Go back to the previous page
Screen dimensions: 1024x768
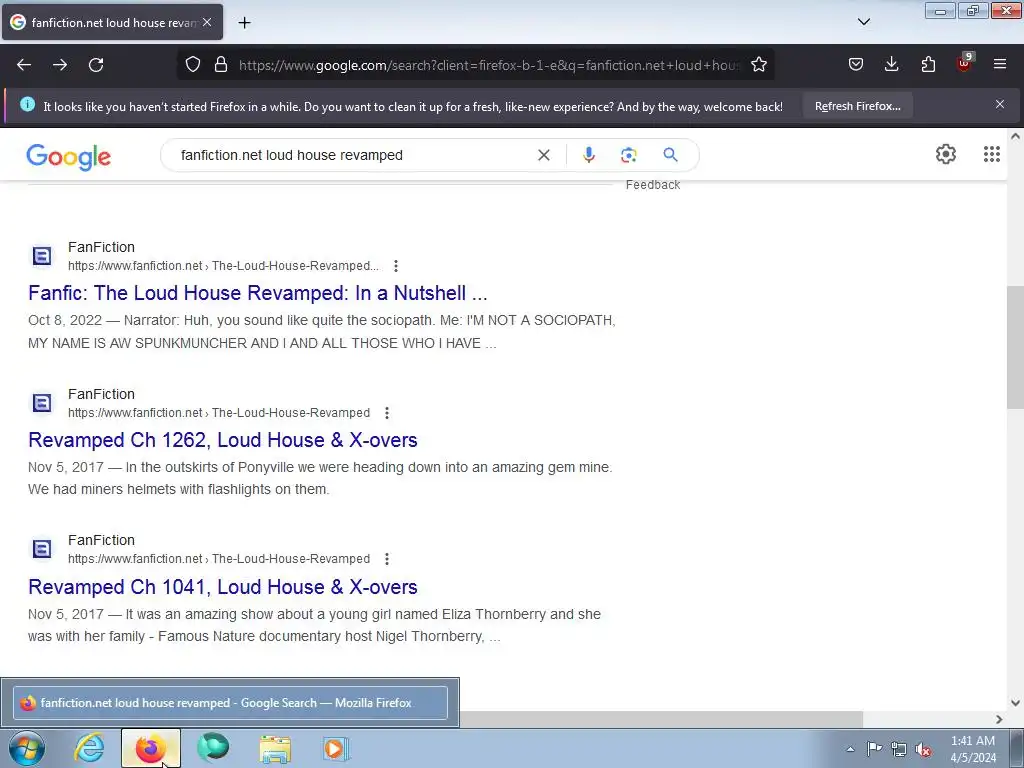(x=24, y=65)
